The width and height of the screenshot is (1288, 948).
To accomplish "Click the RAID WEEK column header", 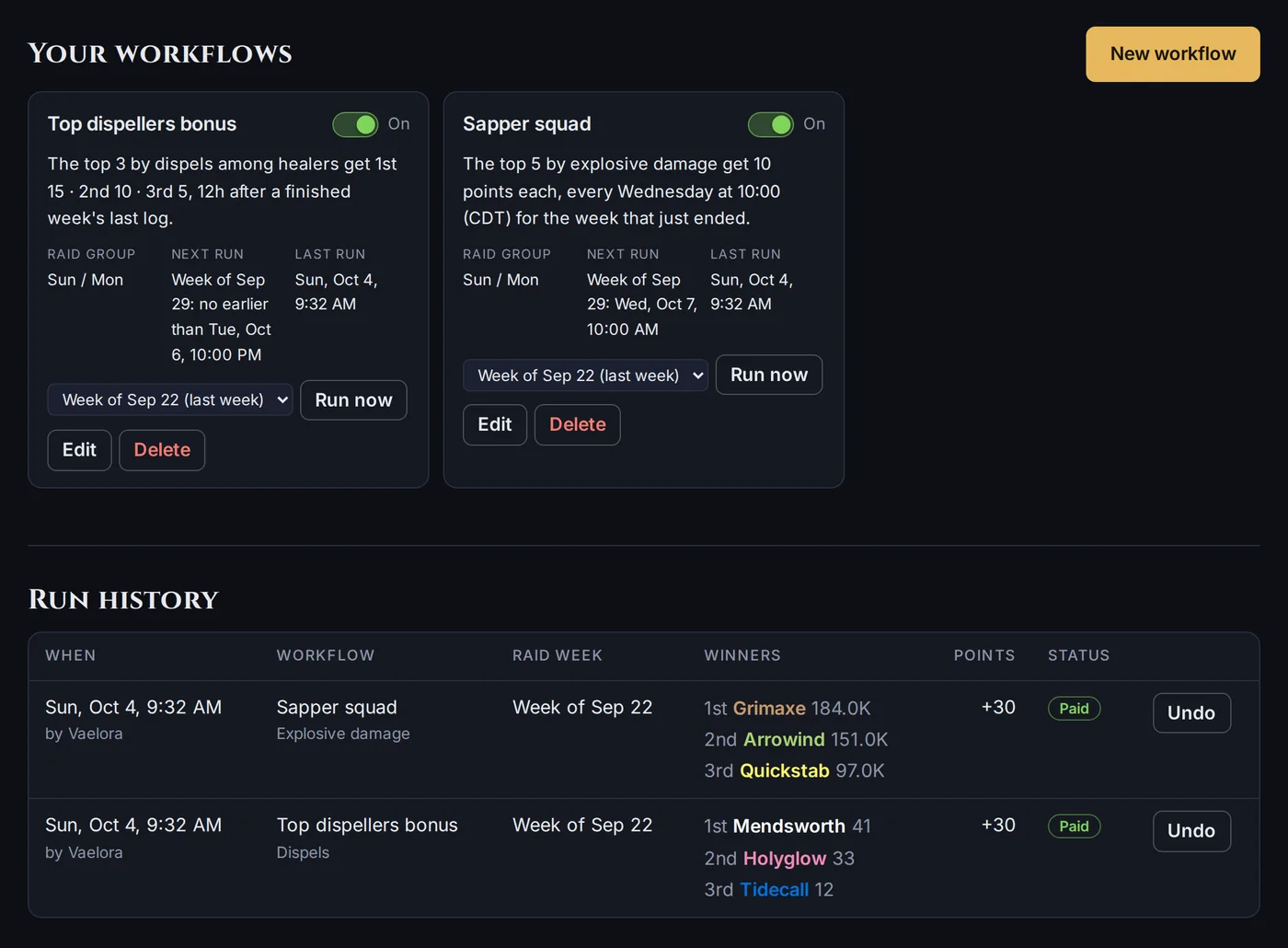I will (558, 655).
